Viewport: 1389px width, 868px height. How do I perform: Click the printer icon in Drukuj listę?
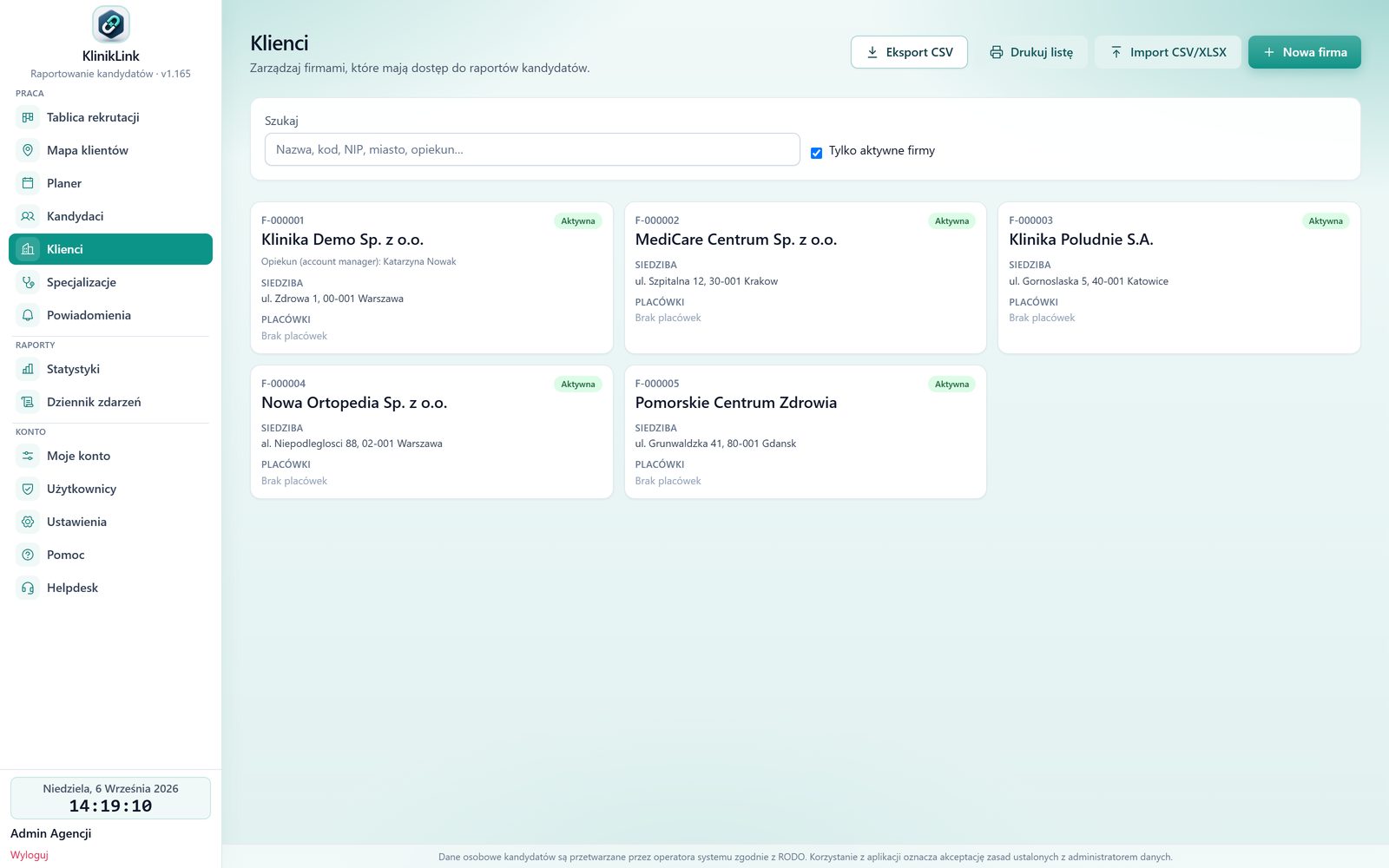pyautogui.click(x=997, y=52)
